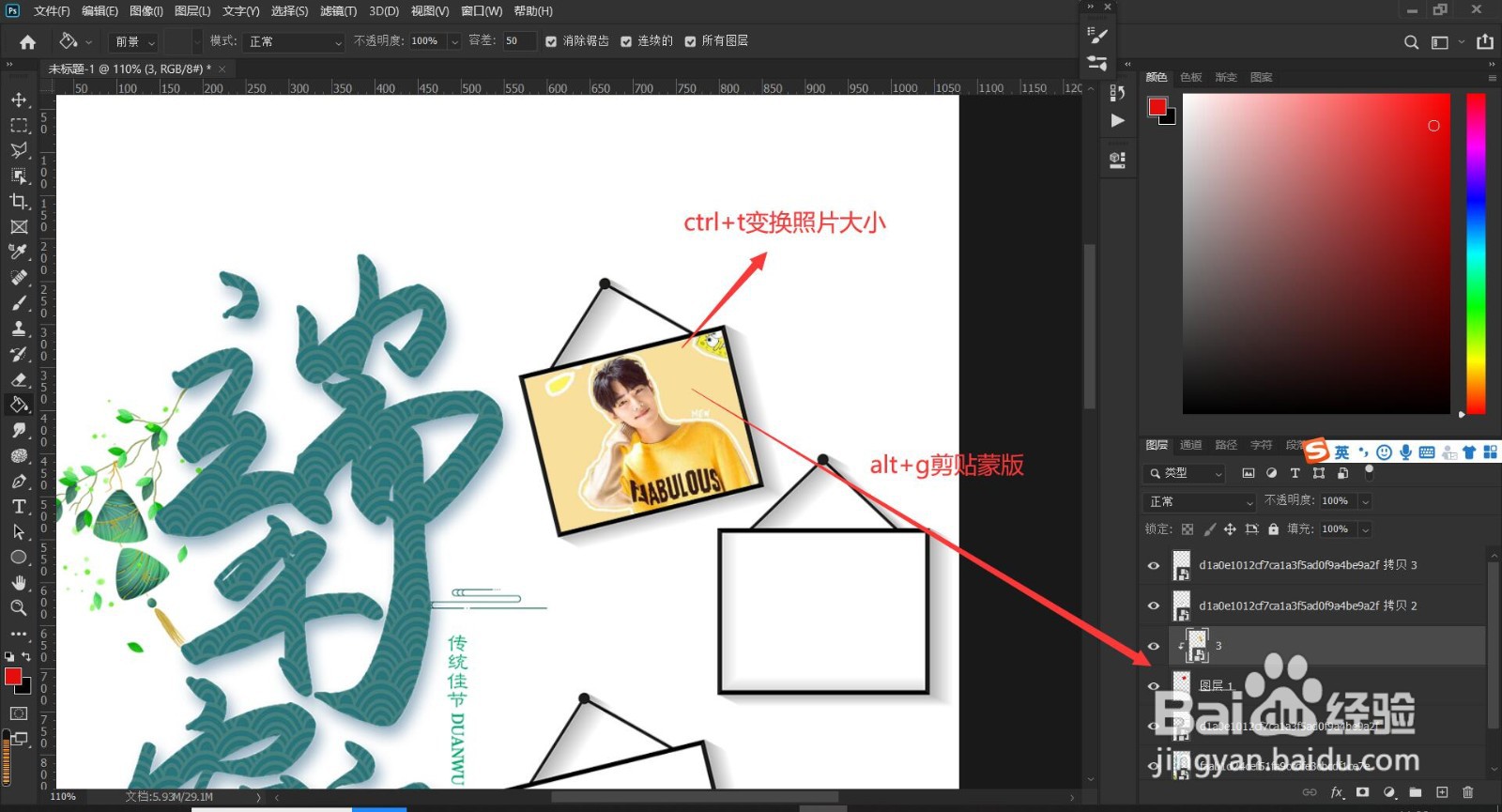
Task: Lock all with the padlock icon
Action: click(1273, 529)
